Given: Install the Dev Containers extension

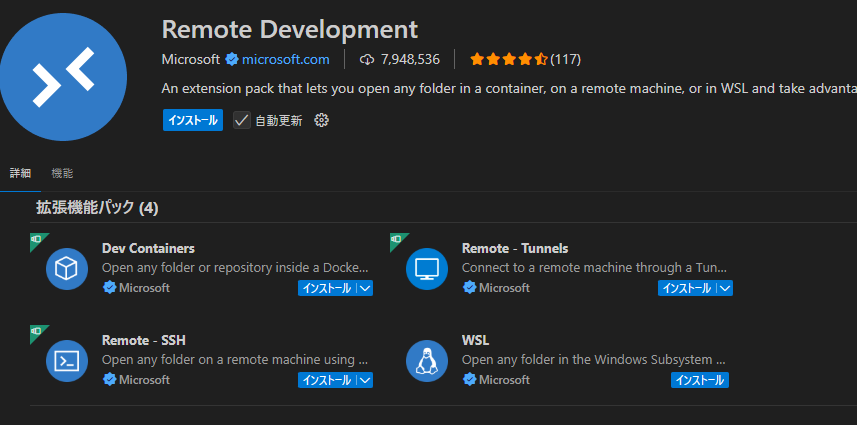Looking at the screenshot, I should tap(327, 288).
